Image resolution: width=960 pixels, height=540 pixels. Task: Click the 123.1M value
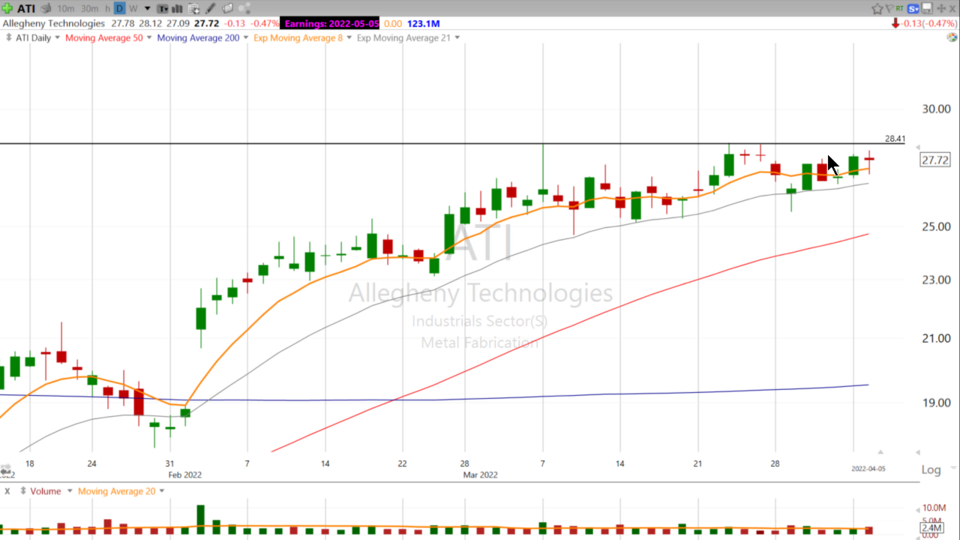click(x=423, y=23)
